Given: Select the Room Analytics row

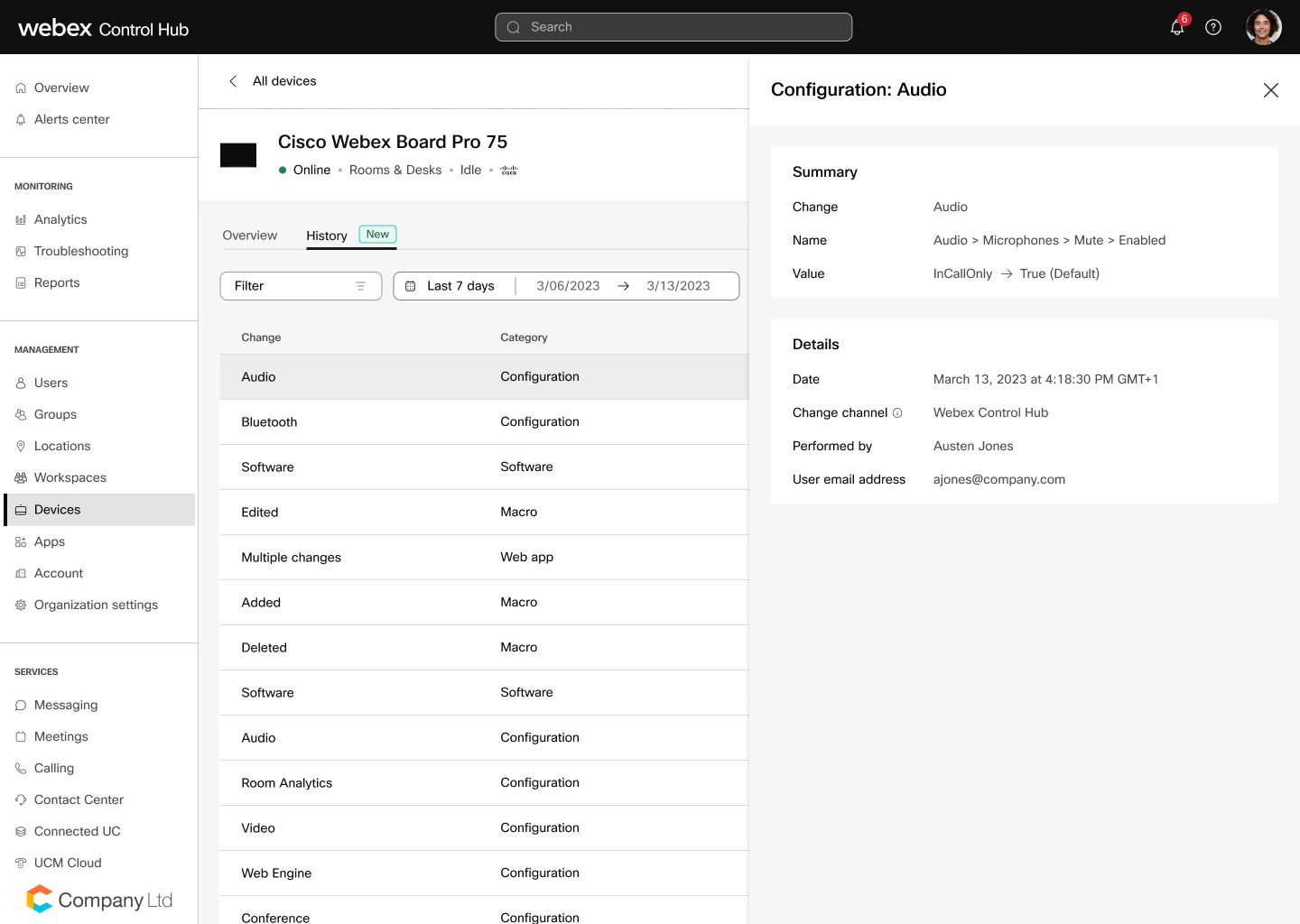Looking at the screenshot, I should [x=484, y=783].
